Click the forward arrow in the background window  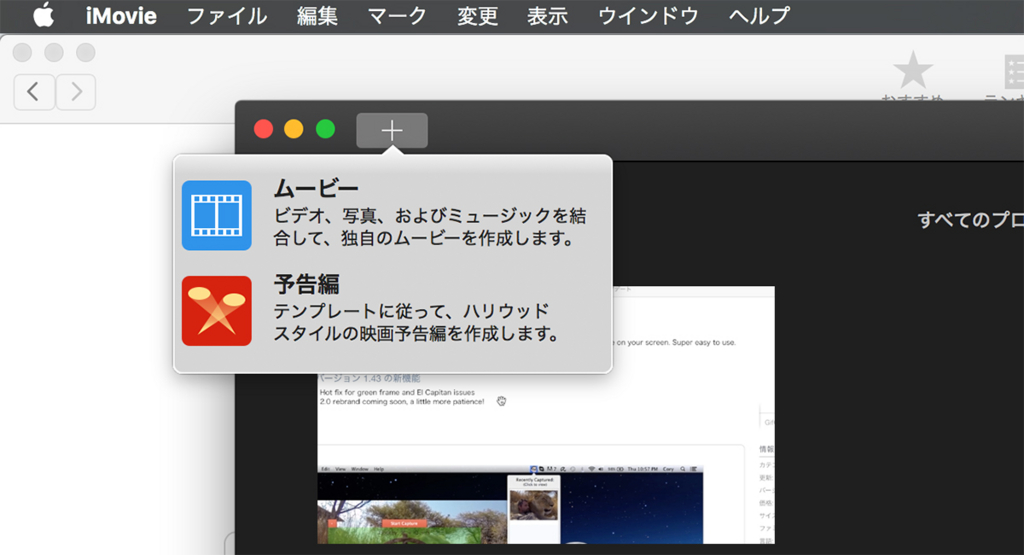76,91
